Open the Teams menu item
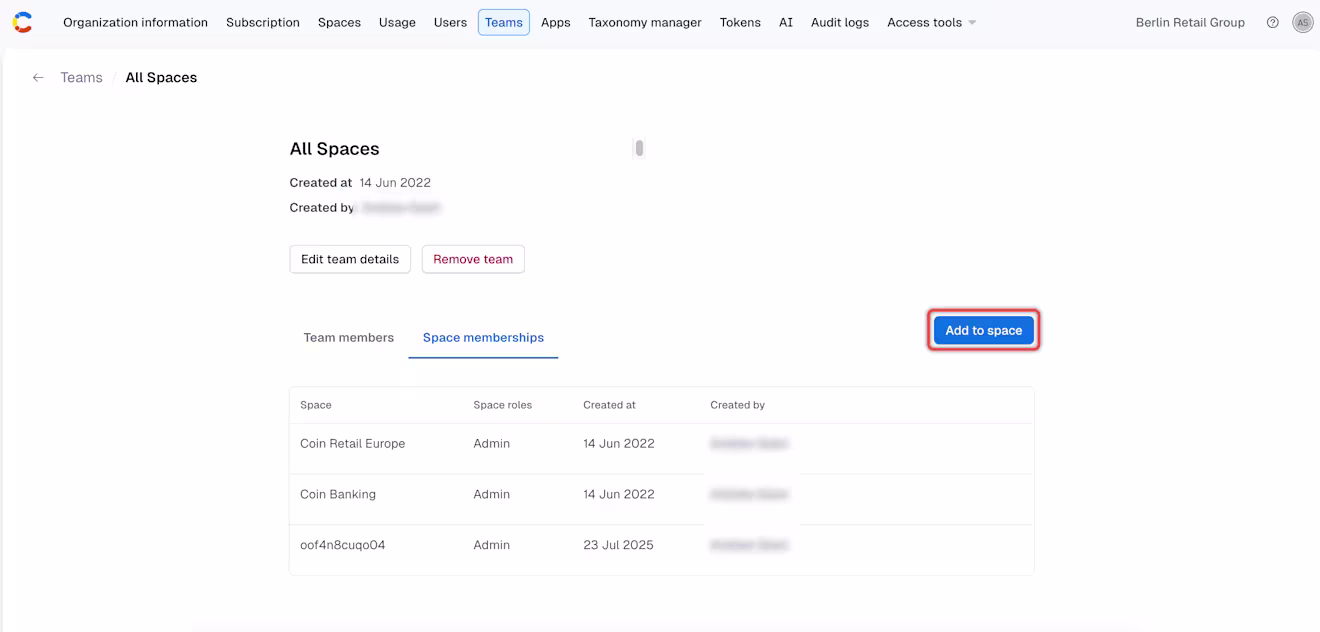Viewport: 1320px width, 632px height. (x=504, y=22)
